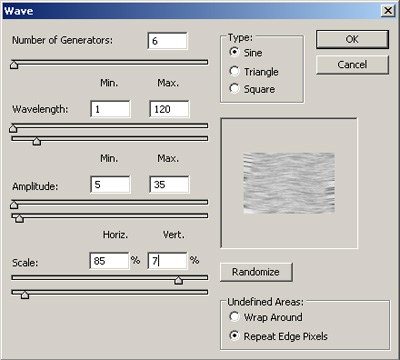The width and height of the screenshot is (400, 360).
Task: Click the vertical Scale slider handle
Action: (25, 294)
